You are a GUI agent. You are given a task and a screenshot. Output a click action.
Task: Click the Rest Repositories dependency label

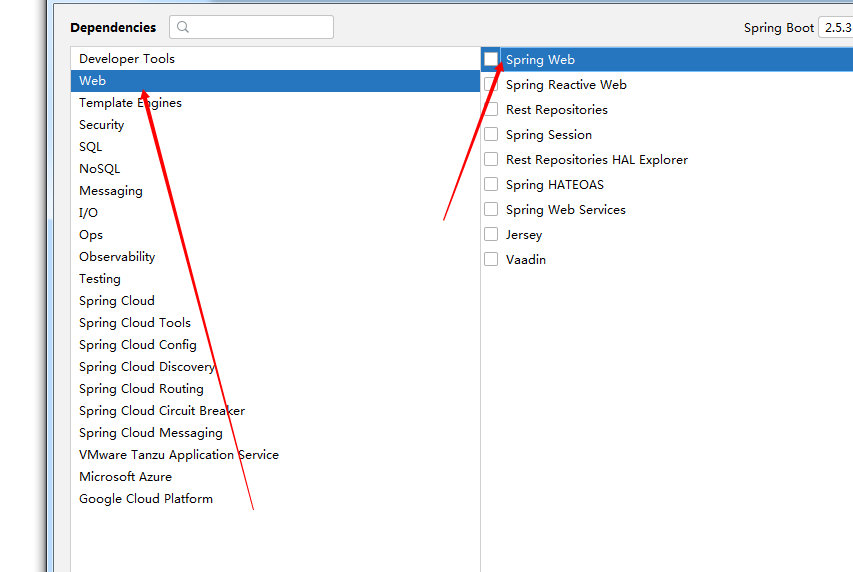pos(557,110)
